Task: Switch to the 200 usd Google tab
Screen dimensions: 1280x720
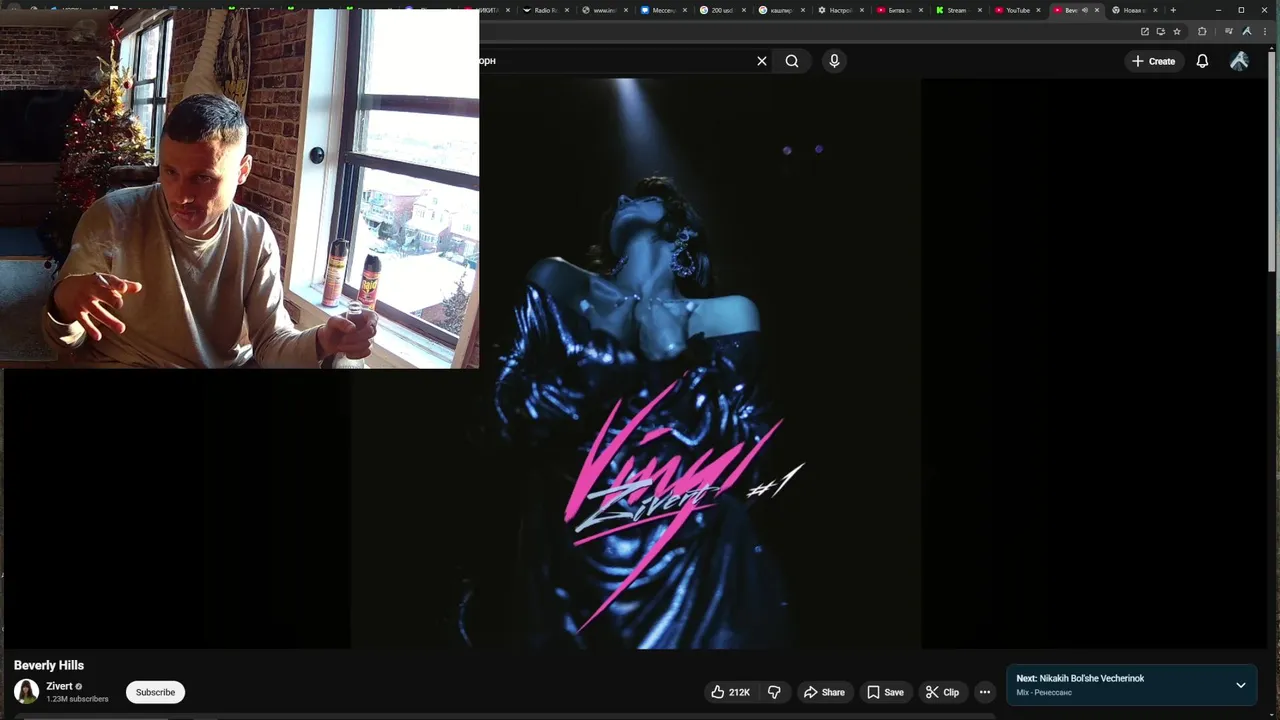Action: [721, 10]
